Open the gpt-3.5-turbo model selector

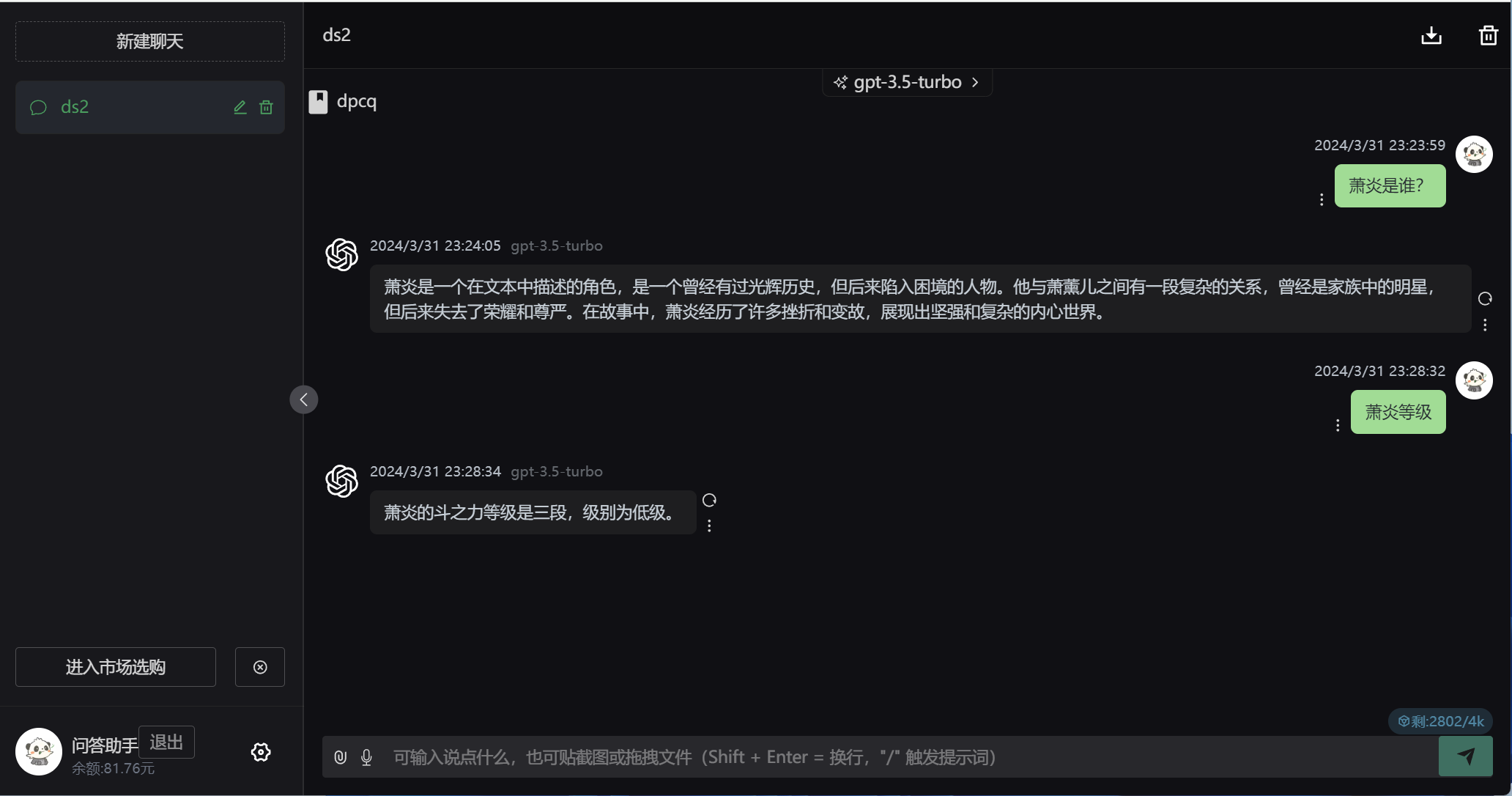[x=907, y=82]
